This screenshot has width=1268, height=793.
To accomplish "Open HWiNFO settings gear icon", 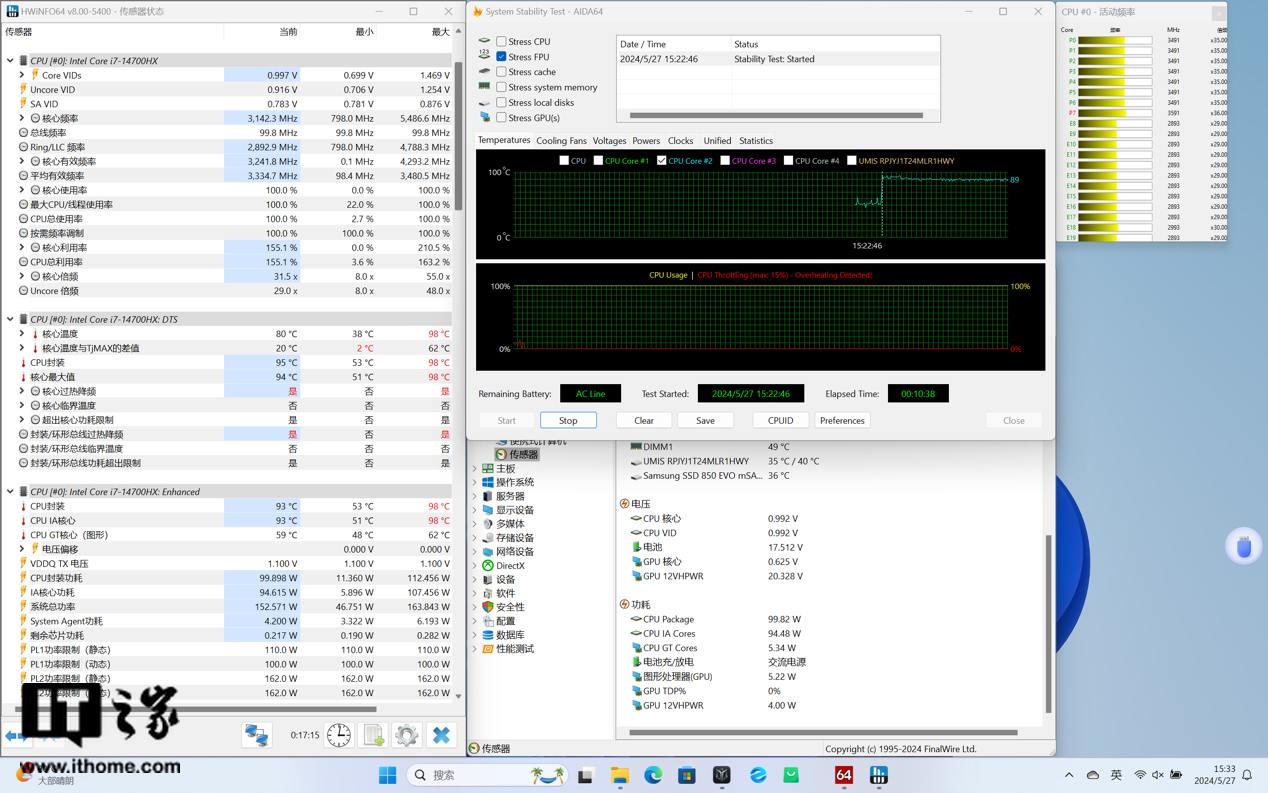I will coord(407,735).
